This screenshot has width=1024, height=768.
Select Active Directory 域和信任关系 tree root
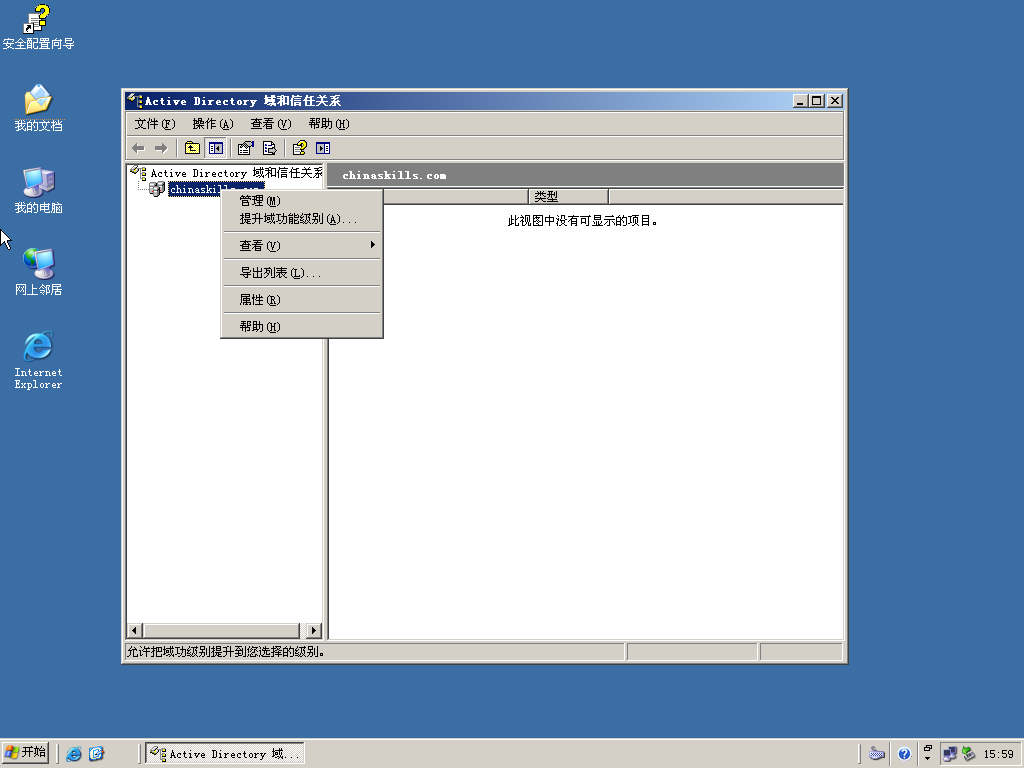coord(236,173)
